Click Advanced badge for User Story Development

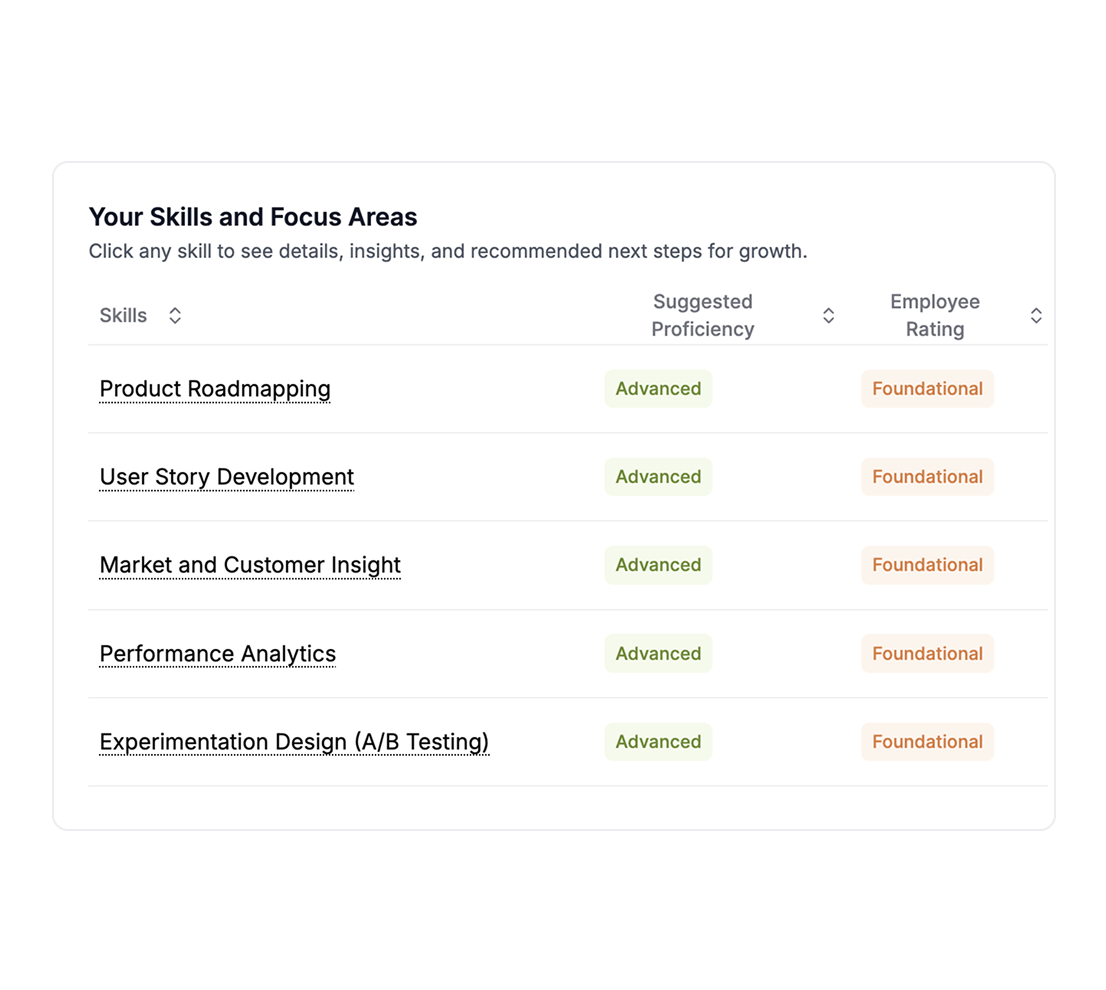point(658,477)
